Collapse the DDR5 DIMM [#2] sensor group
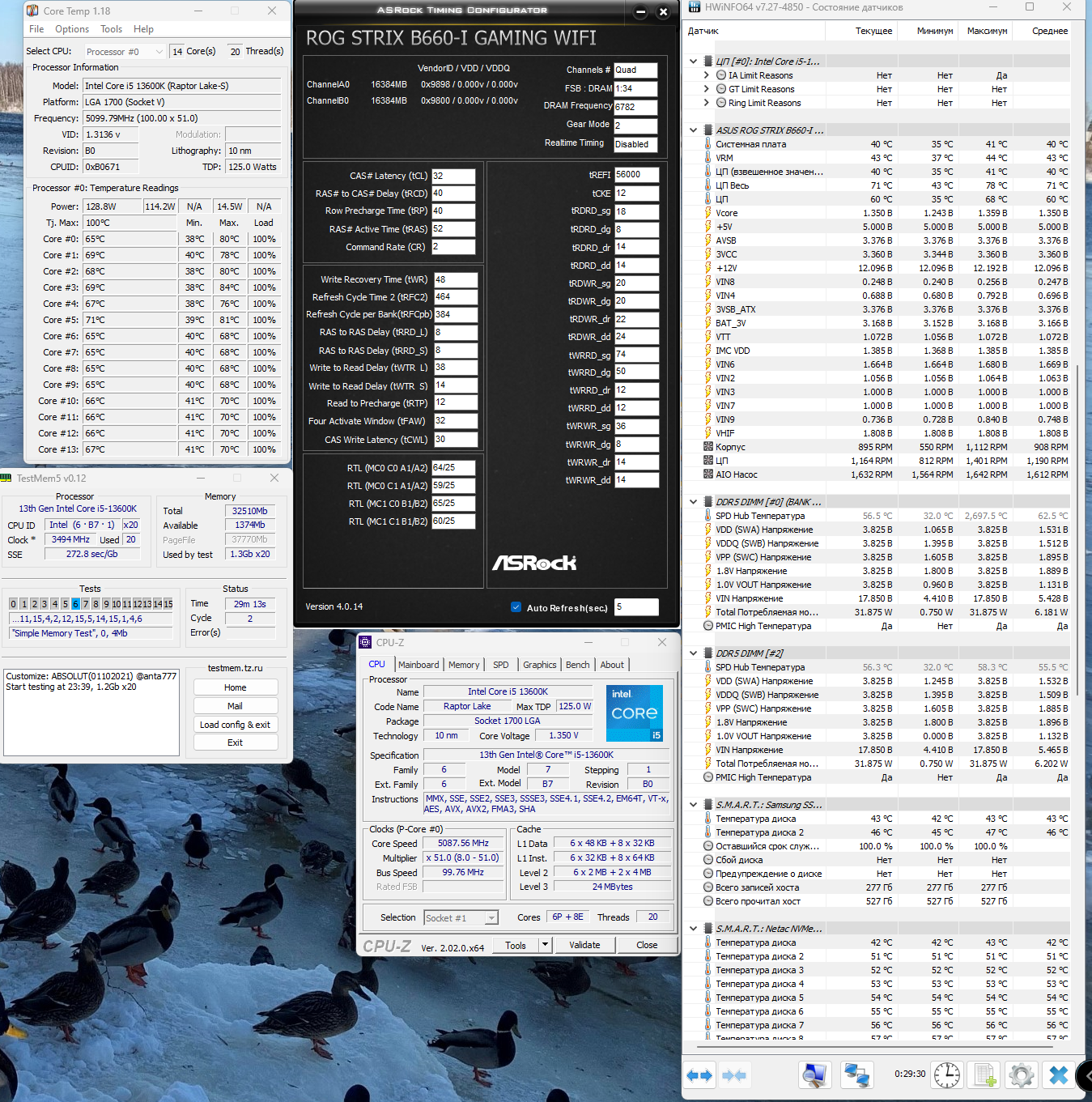This screenshot has width=1092, height=1102. click(694, 653)
